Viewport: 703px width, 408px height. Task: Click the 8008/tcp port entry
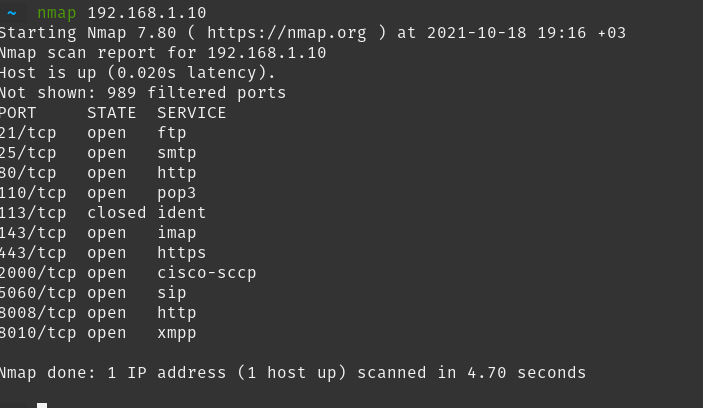37,313
